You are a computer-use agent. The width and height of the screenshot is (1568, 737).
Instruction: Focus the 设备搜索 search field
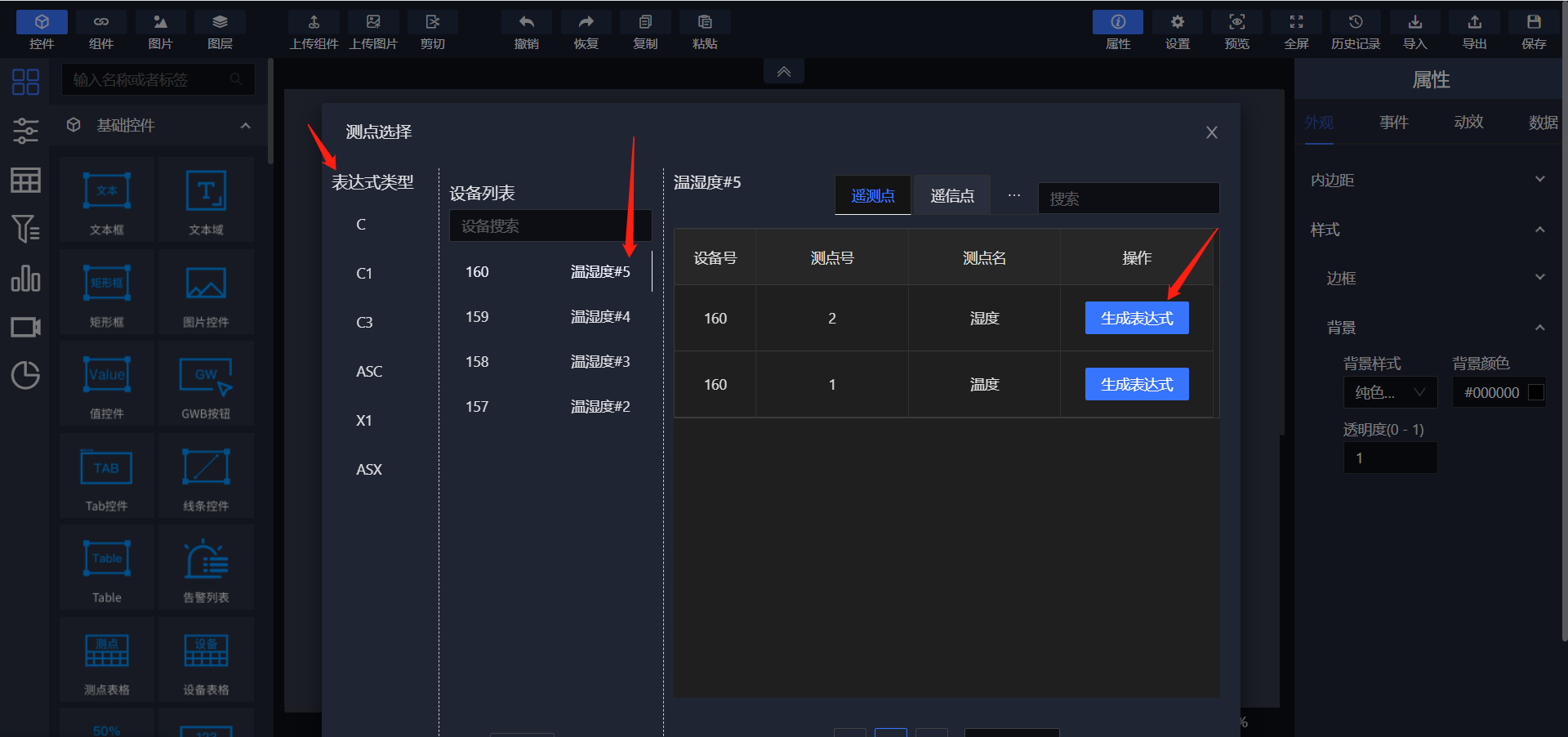[x=550, y=226]
